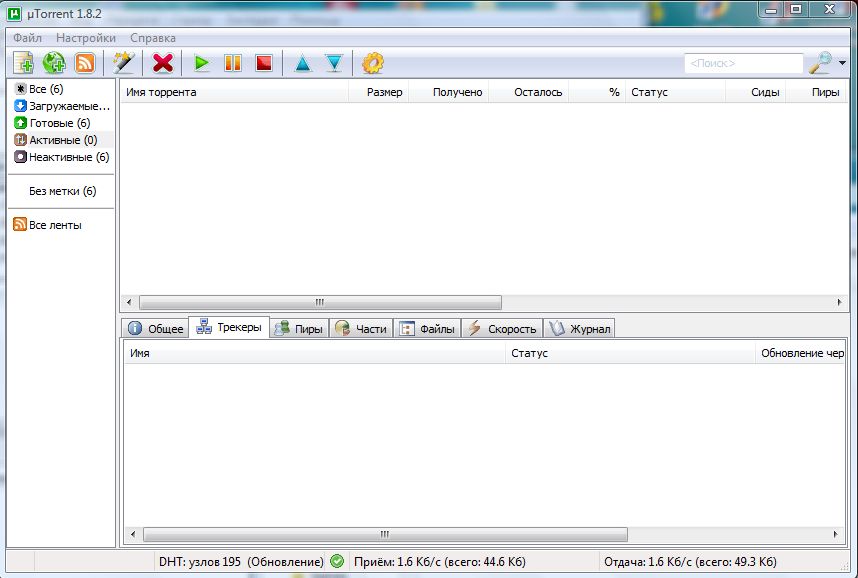Open the search engine dropdown arrow
This screenshot has width=858, height=578.
coord(842,63)
